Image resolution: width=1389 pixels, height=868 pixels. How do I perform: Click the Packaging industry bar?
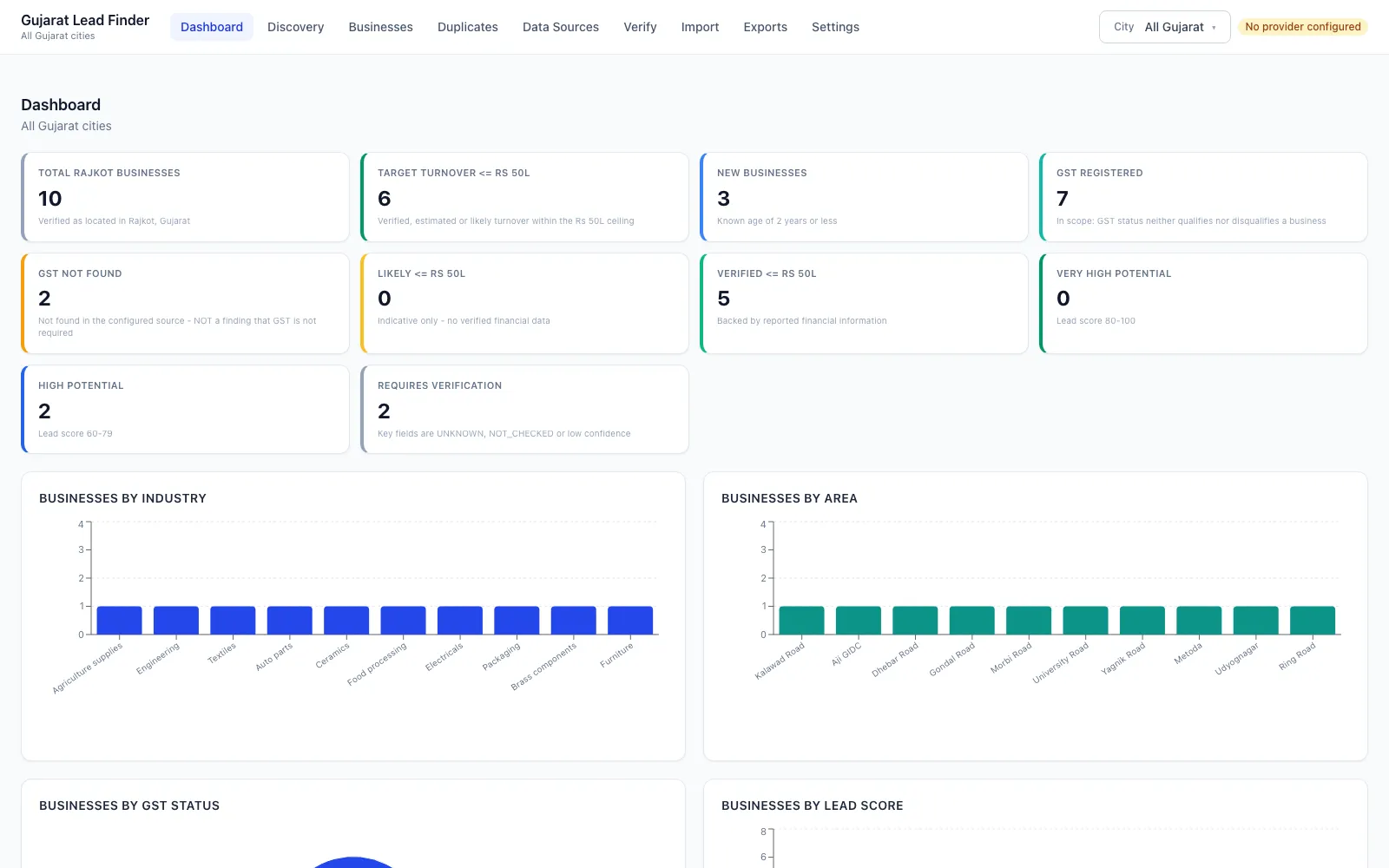click(517, 621)
